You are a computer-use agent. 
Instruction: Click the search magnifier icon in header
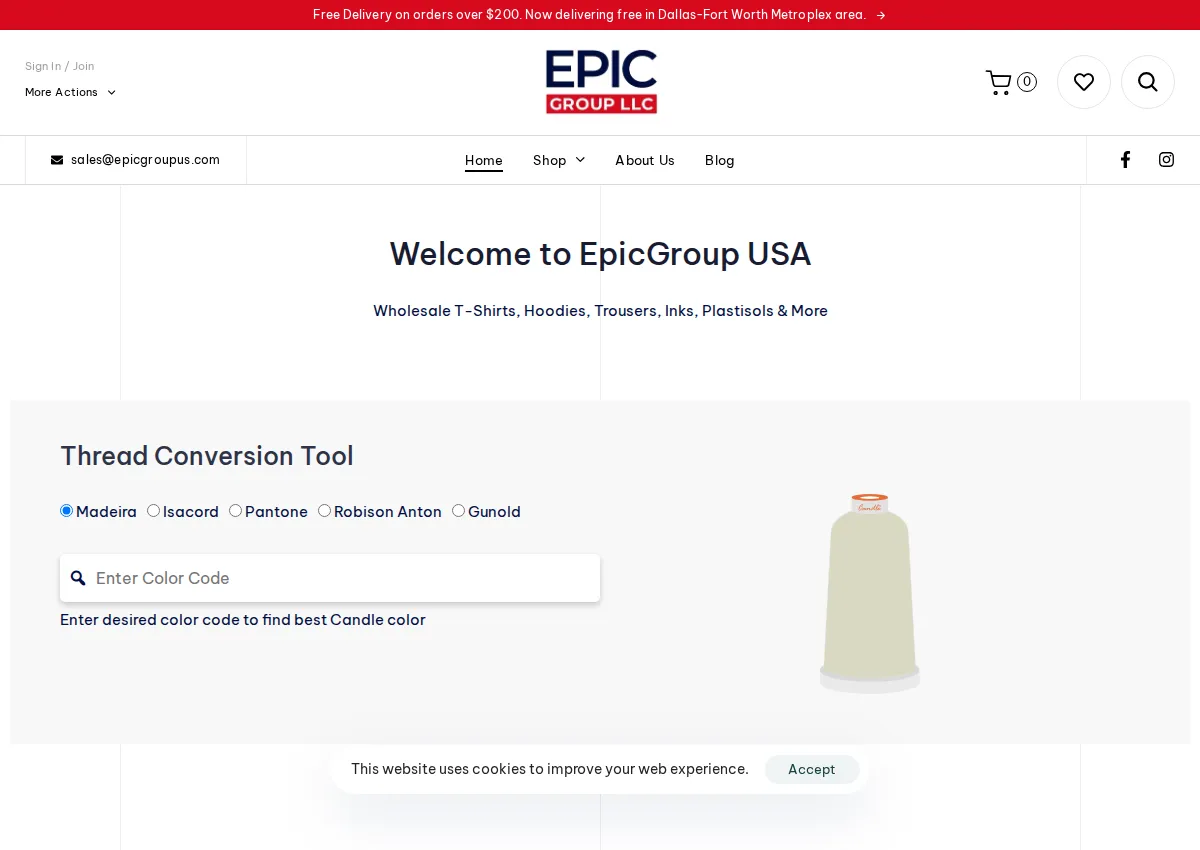[1148, 82]
